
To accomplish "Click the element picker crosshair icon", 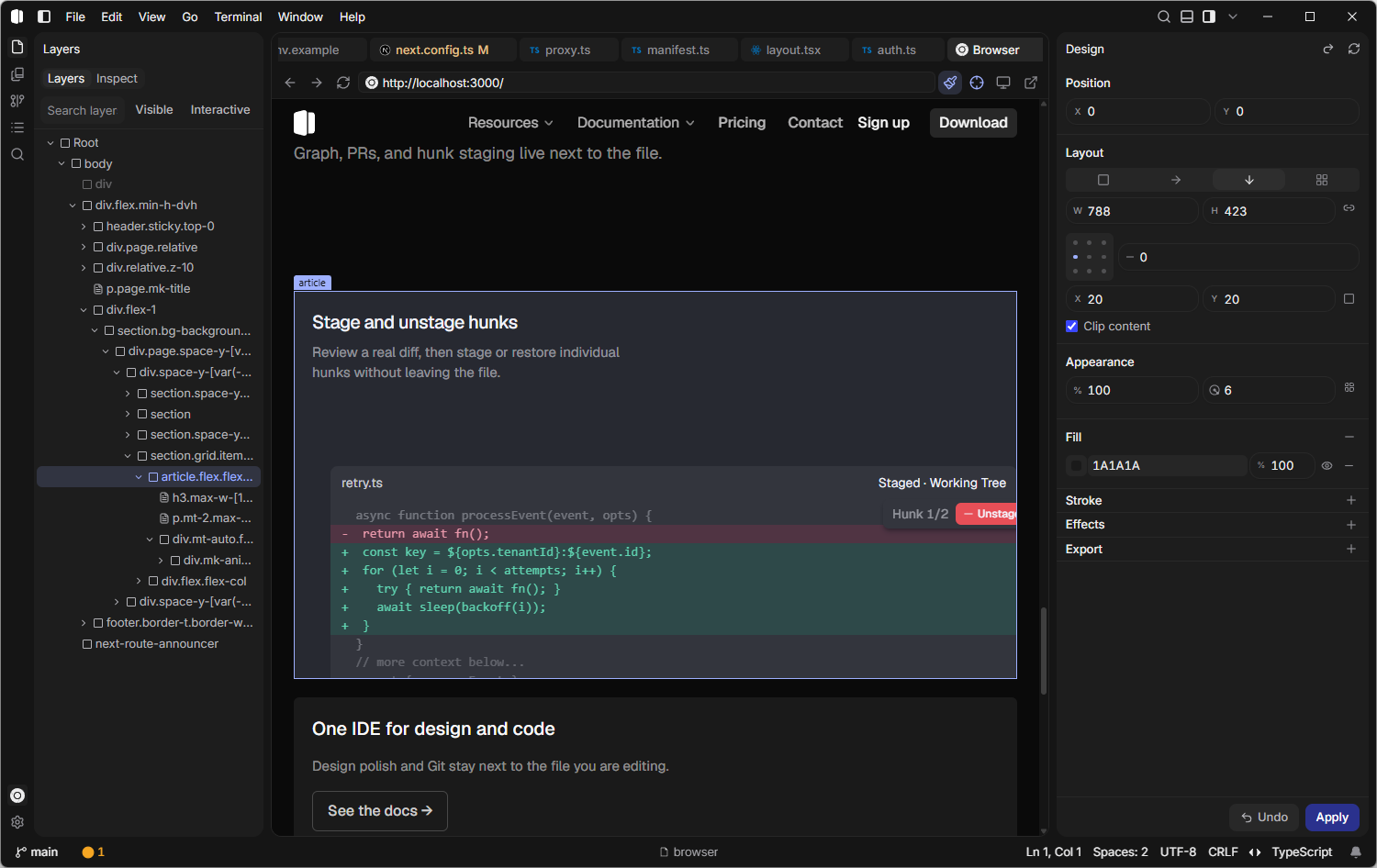I will click(x=977, y=83).
